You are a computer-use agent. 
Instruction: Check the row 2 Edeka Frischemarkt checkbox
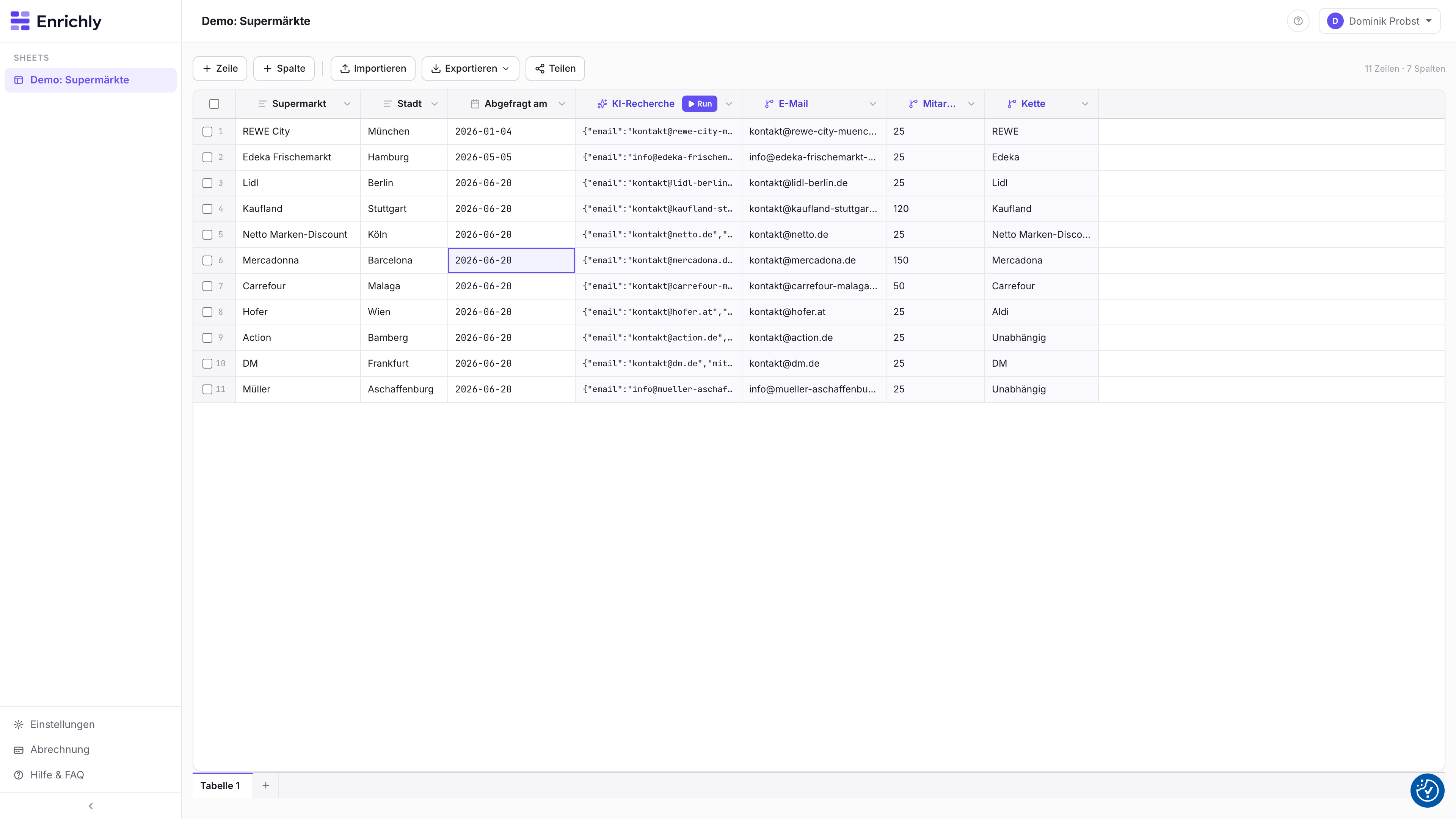(x=207, y=158)
